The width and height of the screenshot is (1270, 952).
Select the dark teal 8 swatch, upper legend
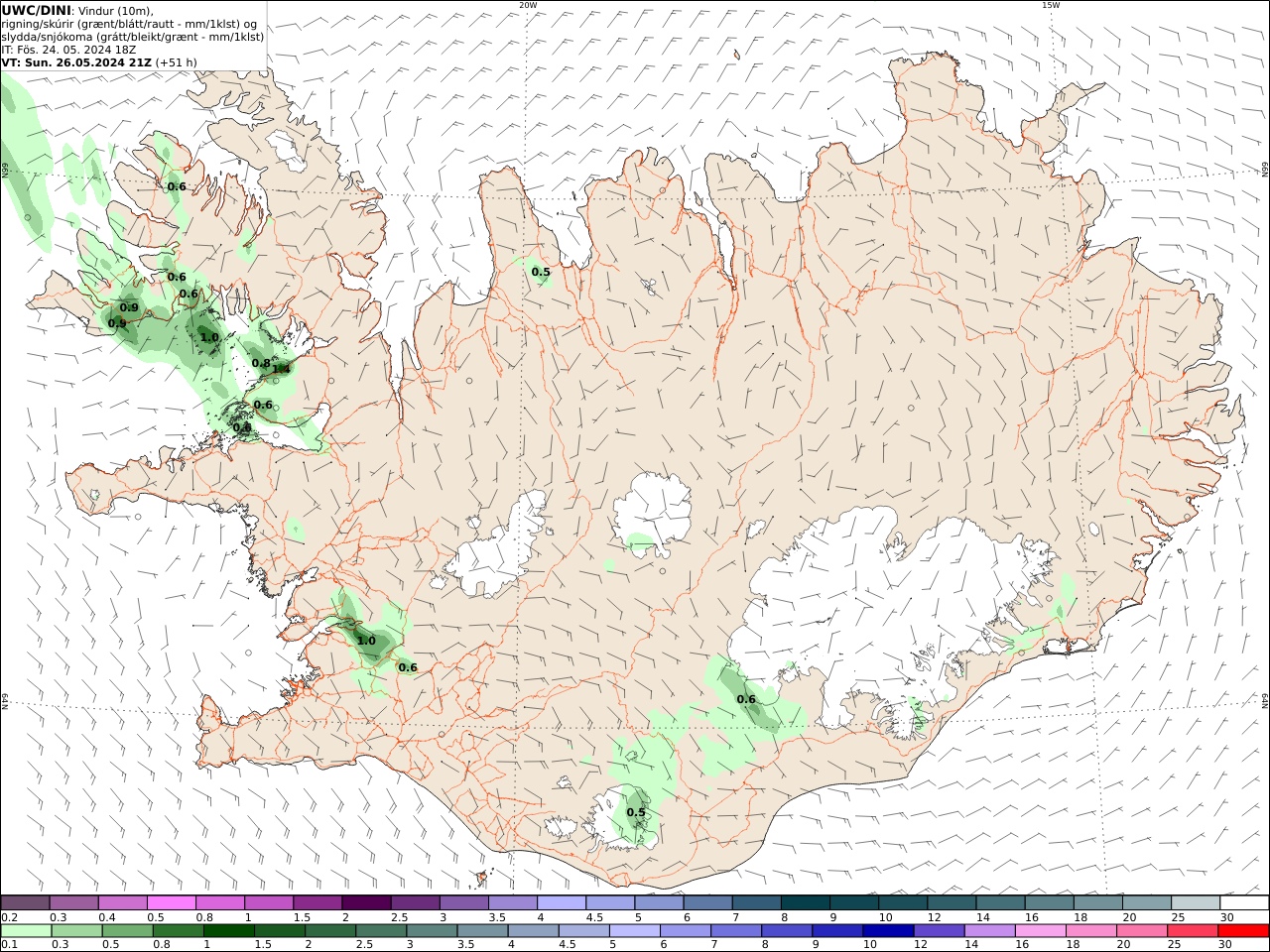point(805,903)
